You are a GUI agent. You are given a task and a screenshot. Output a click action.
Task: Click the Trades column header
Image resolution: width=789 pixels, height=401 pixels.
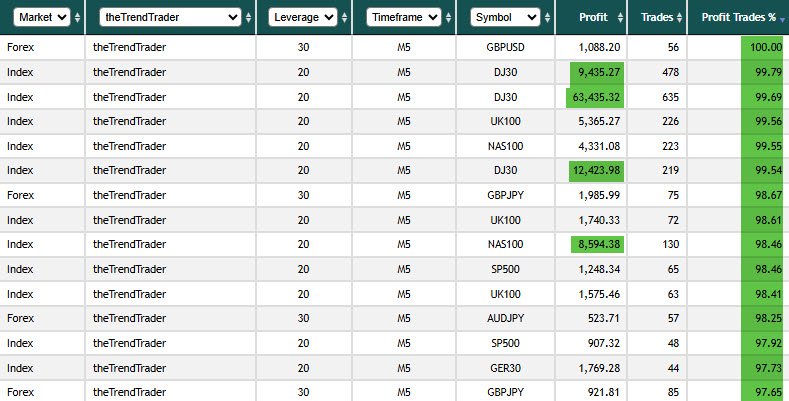coord(657,17)
